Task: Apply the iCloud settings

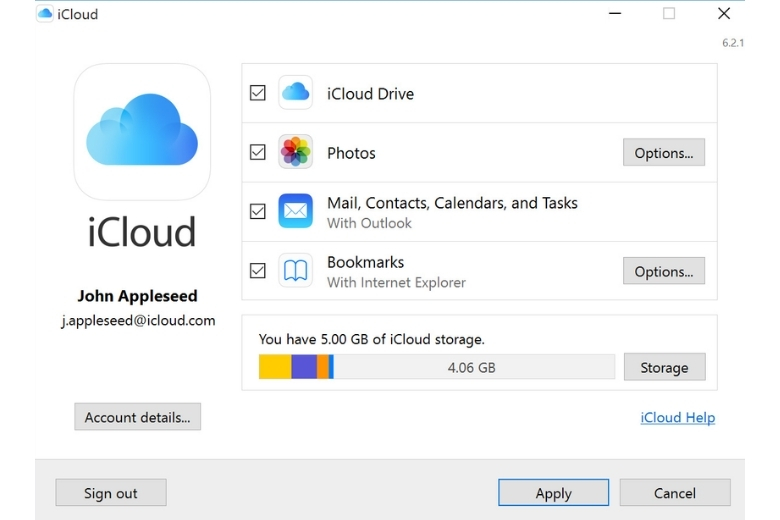Action: [x=554, y=493]
